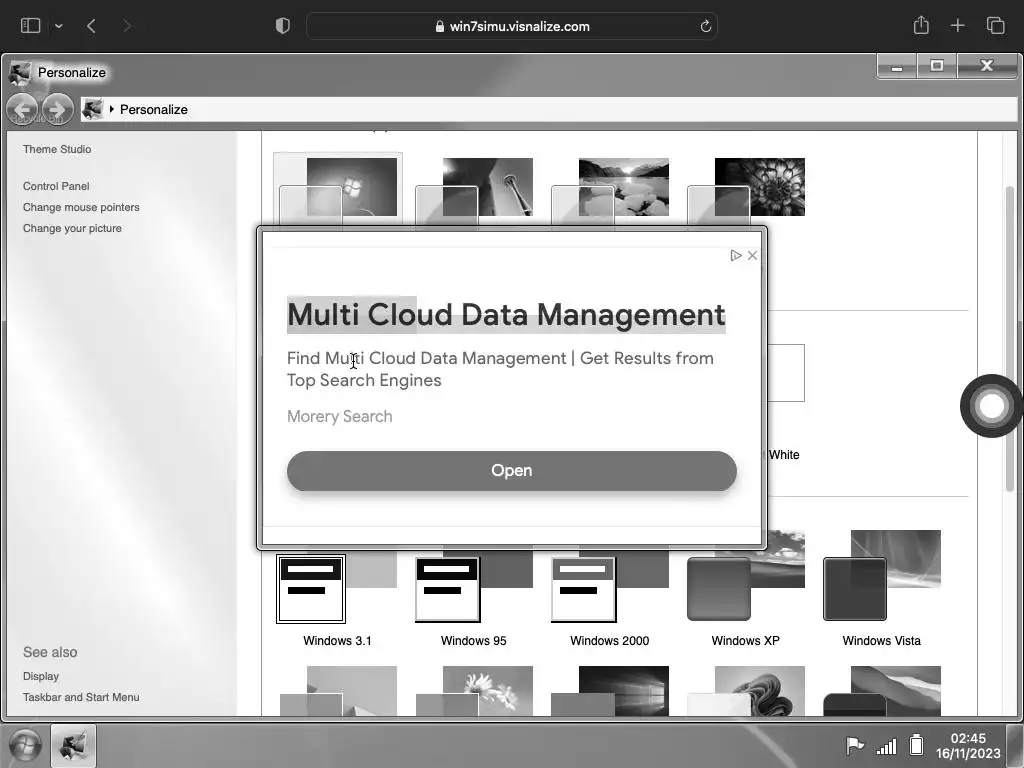Screen dimensions: 1024x768
Task: Click the theme labeled White
Action: (784, 455)
